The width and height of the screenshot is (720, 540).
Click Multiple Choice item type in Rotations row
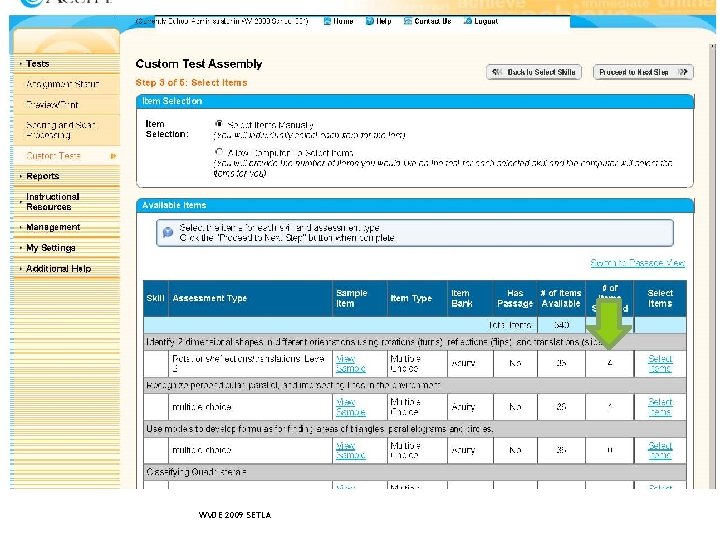pos(405,364)
